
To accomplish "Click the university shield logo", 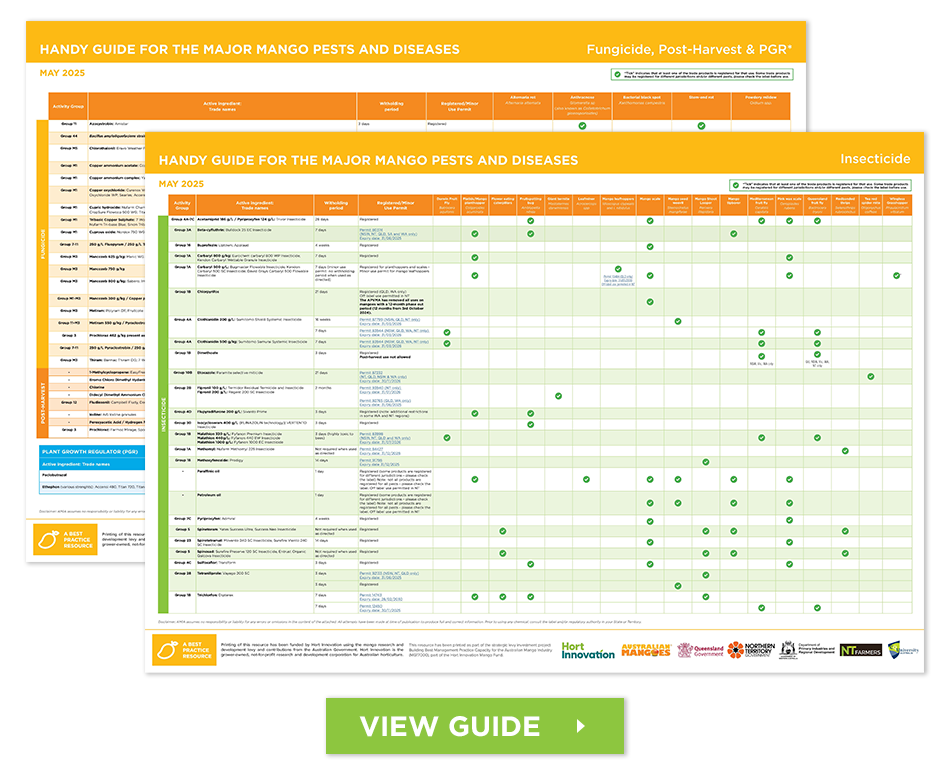I will (903, 650).
